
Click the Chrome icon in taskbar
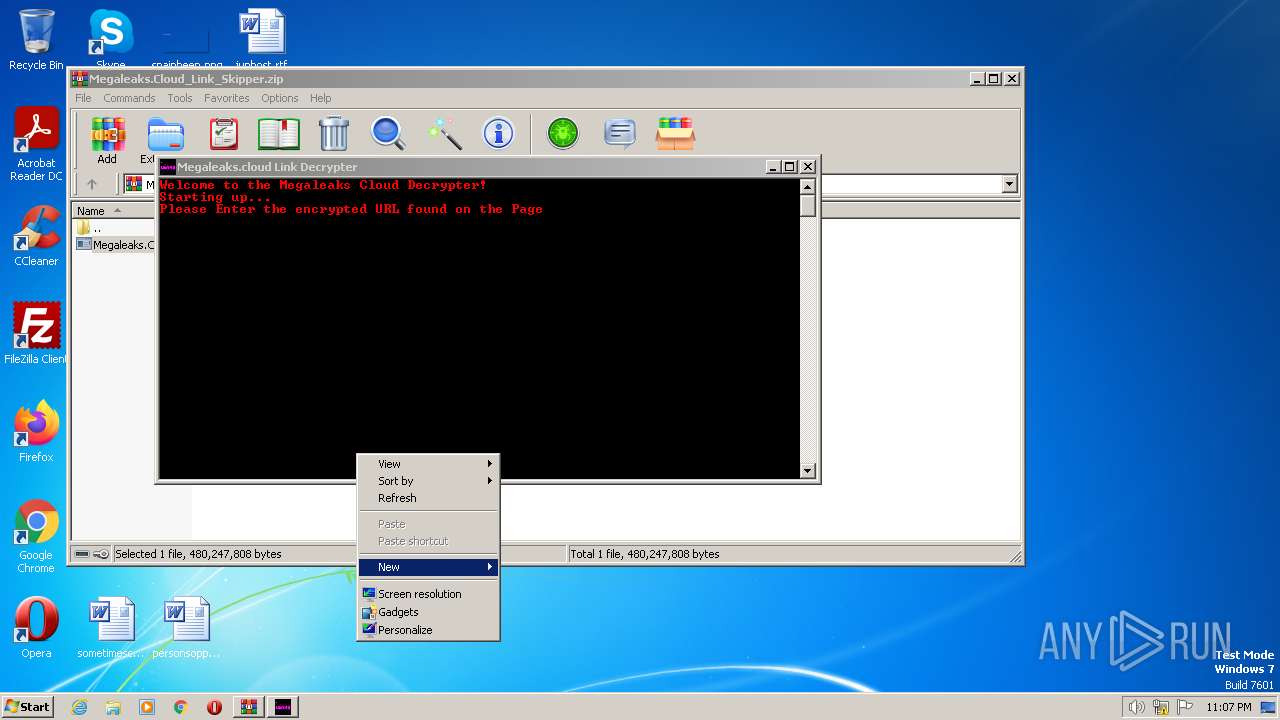click(x=181, y=707)
